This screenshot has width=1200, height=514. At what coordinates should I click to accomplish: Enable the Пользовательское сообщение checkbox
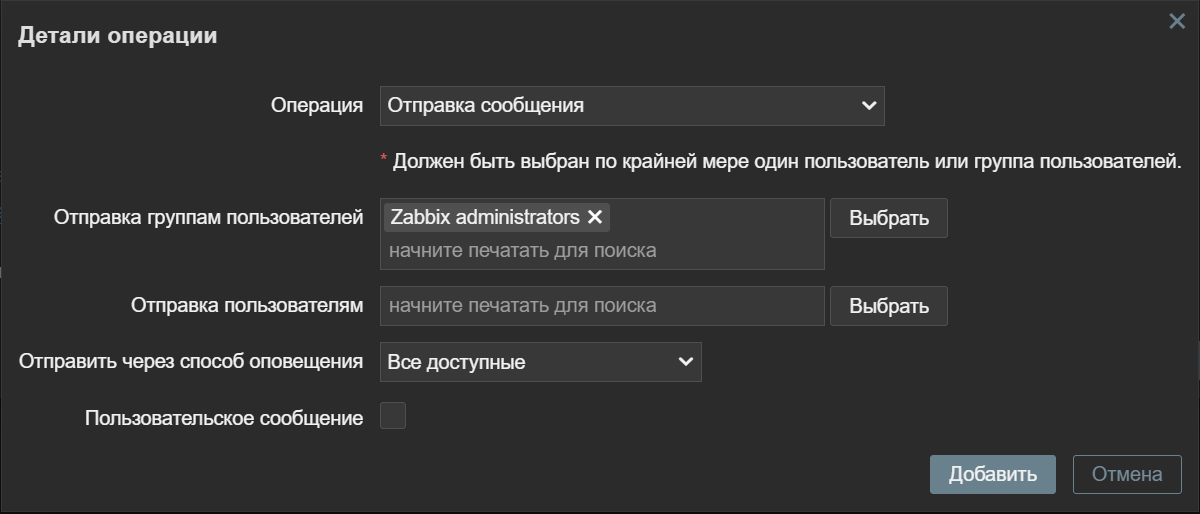point(393,416)
